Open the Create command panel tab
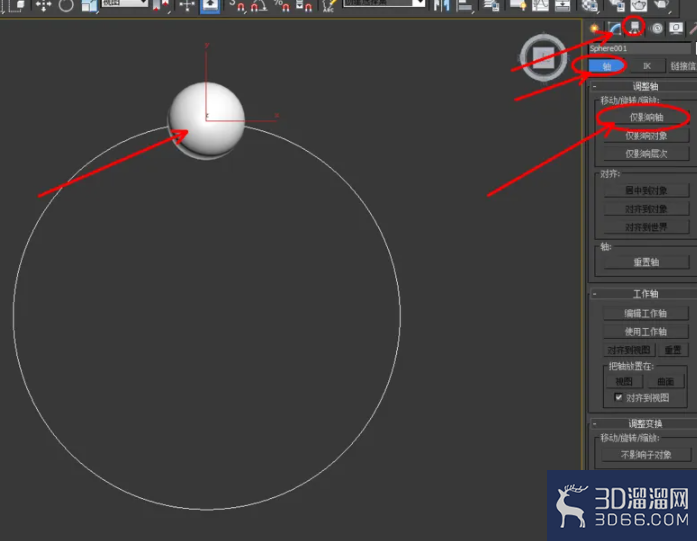Viewport: 697px width, 541px height. (594, 29)
